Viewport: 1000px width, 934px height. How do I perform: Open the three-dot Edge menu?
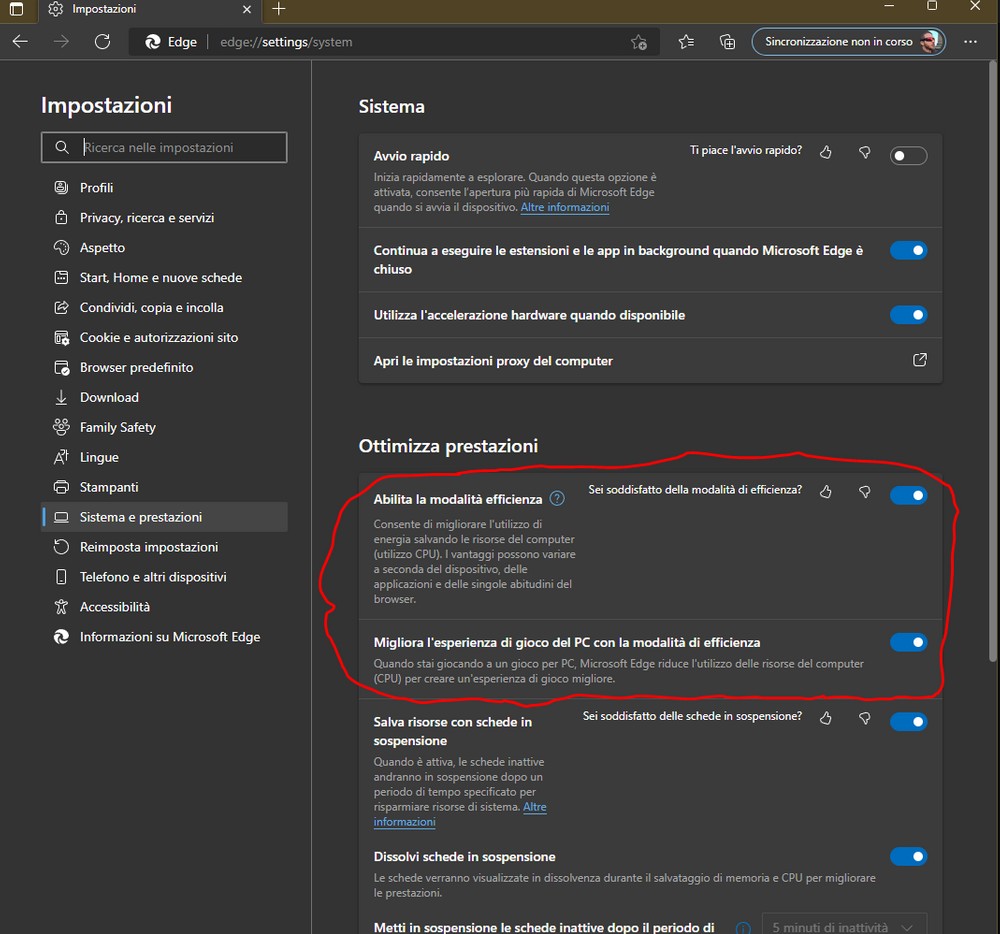click(970, 42)
